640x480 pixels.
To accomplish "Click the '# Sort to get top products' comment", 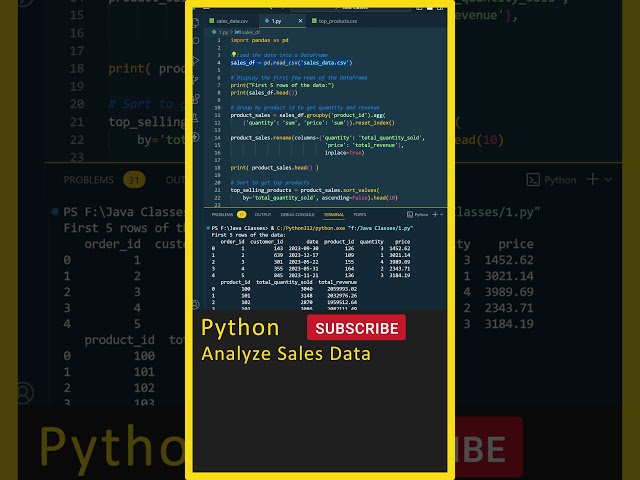I will pyautogui.click(x=270, y=182).
